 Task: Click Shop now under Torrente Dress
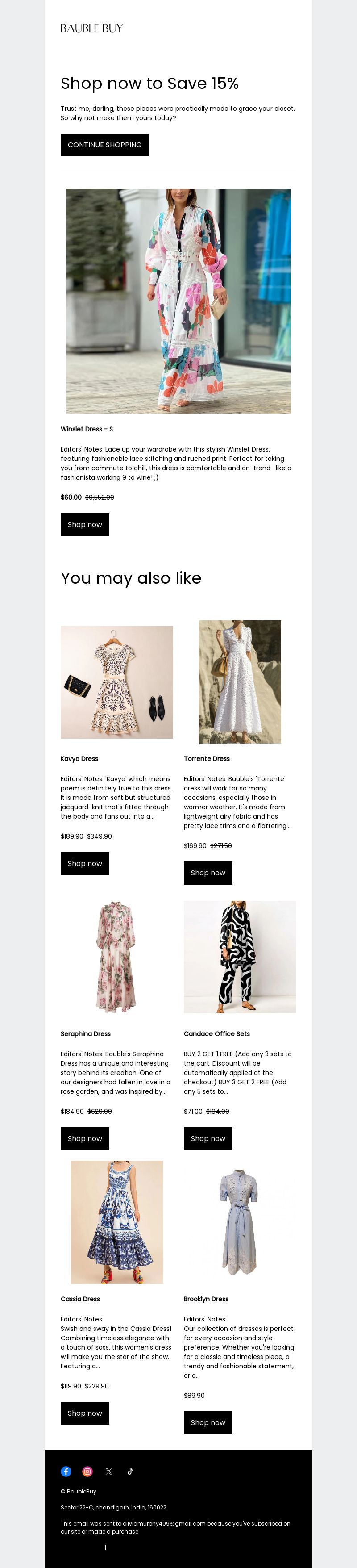(208, 873)
